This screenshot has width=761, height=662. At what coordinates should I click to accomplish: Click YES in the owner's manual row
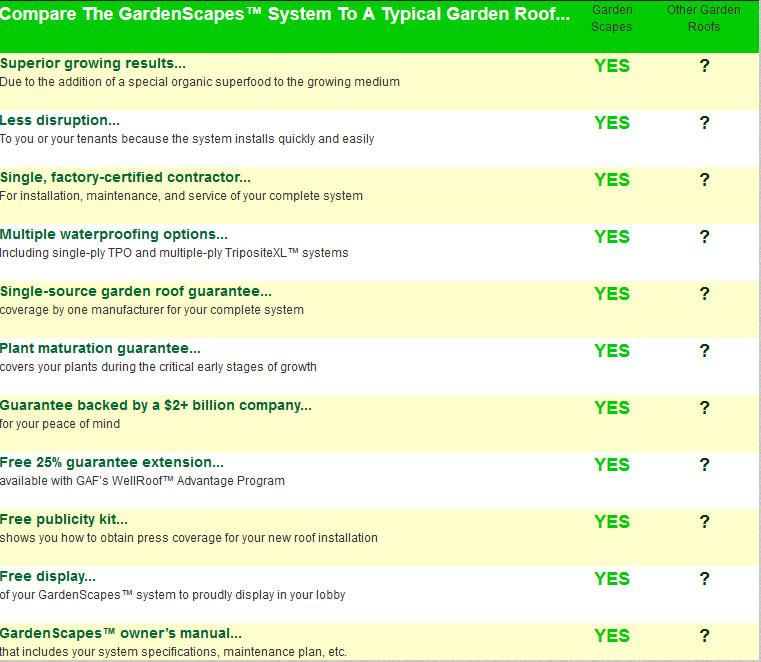(612, 636)
